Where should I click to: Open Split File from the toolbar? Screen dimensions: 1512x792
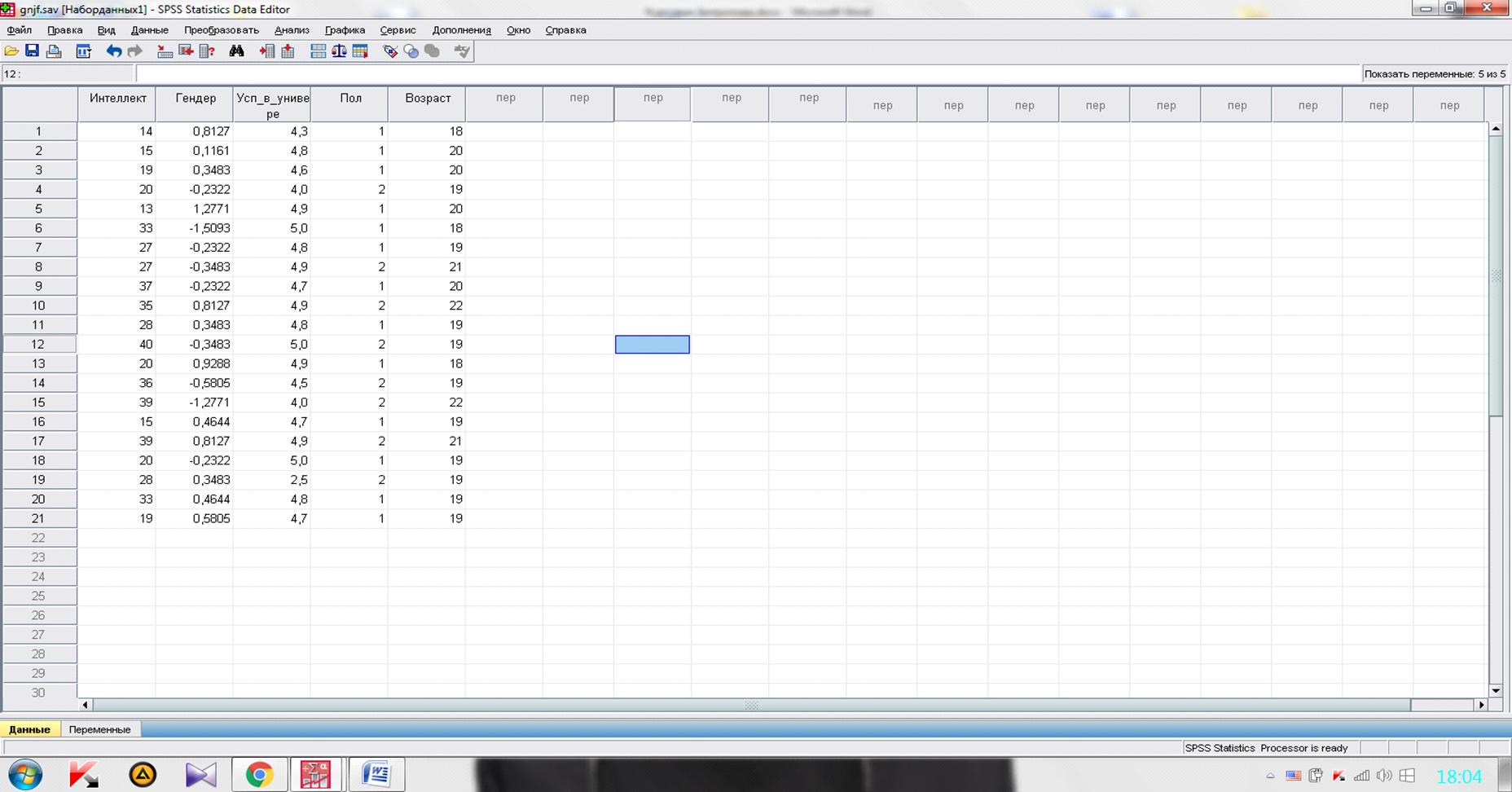[318, 51]
